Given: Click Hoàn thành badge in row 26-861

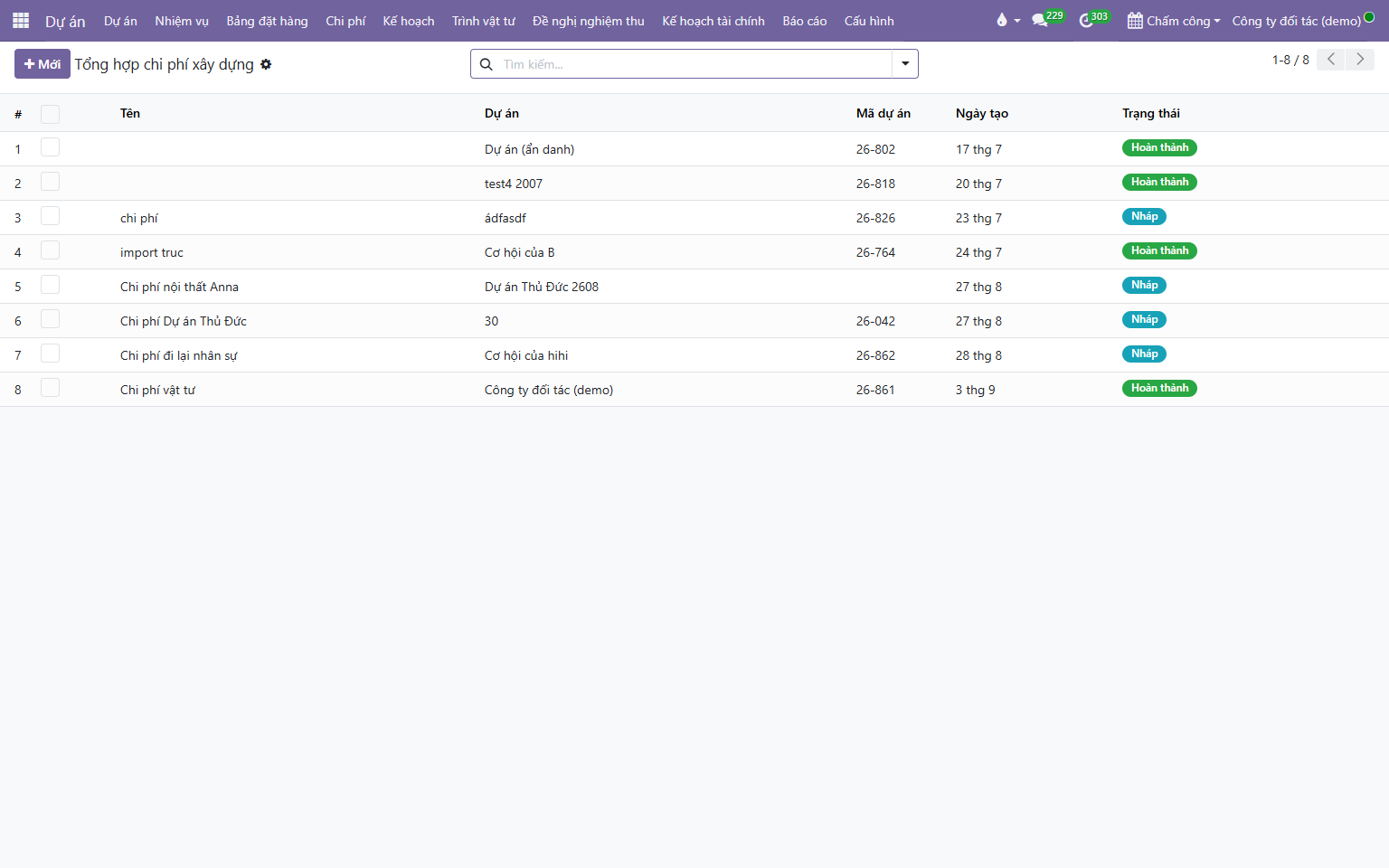Looking at the screenshot, I should [1159, 388].
